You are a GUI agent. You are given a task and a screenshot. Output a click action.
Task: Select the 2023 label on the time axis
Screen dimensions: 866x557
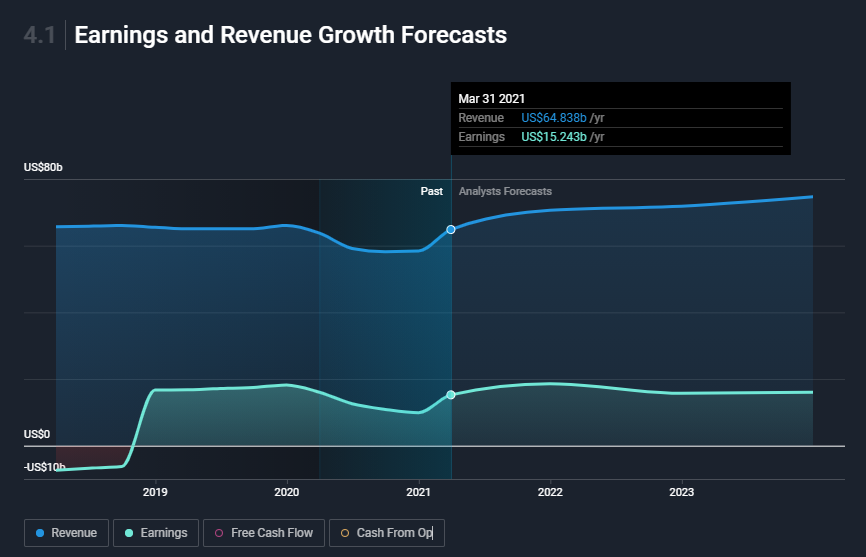[681, 492]
